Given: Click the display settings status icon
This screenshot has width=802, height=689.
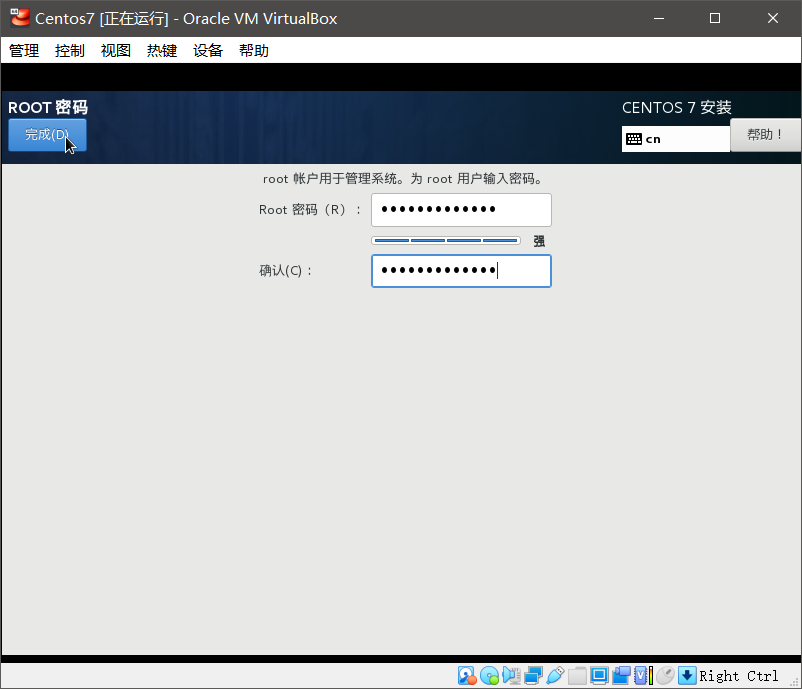Looking at the screenshot, I should click(x=599, y=676).
